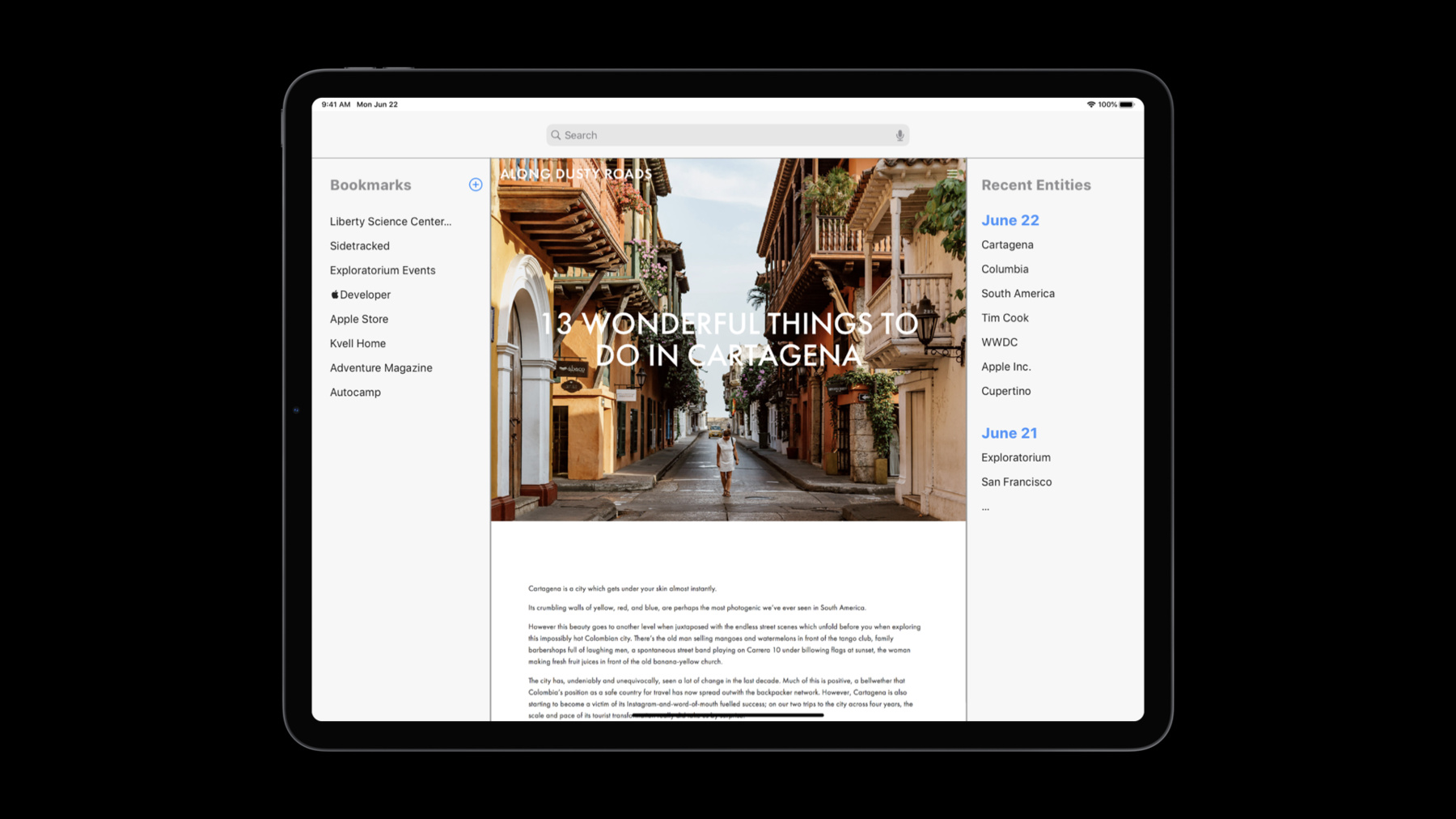
Task: Select the Exploratorium entity under June 21
Action: point(1016,457)
